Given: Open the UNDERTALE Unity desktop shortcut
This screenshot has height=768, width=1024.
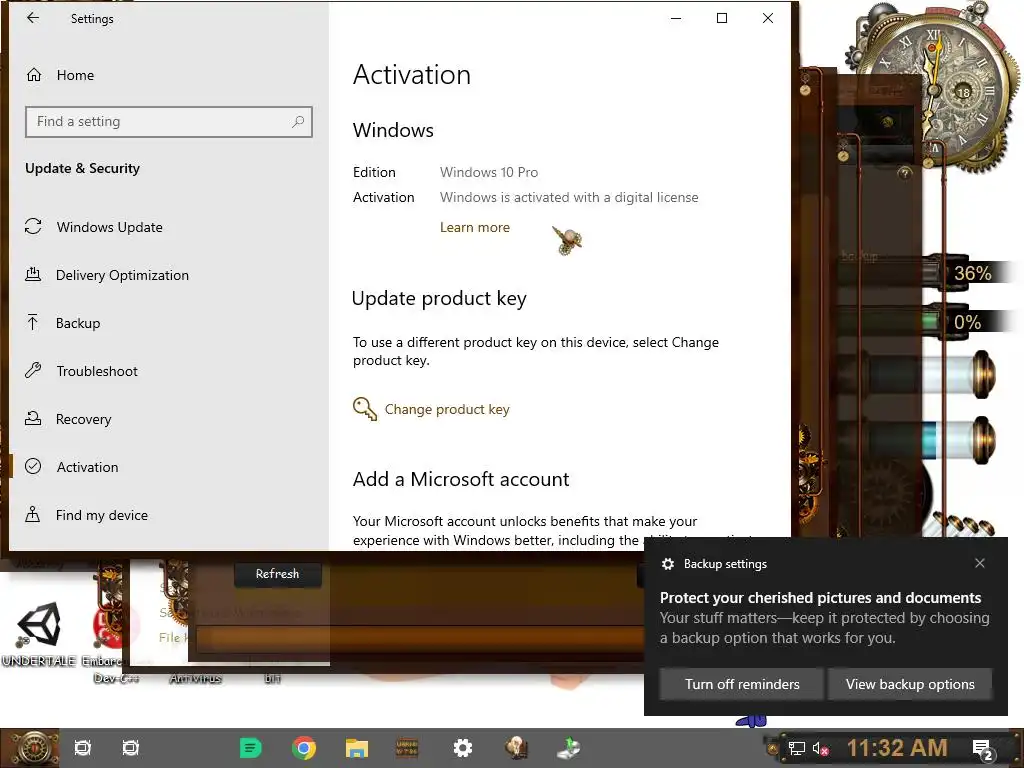Looking at the screenshot, I should [39, 633].
